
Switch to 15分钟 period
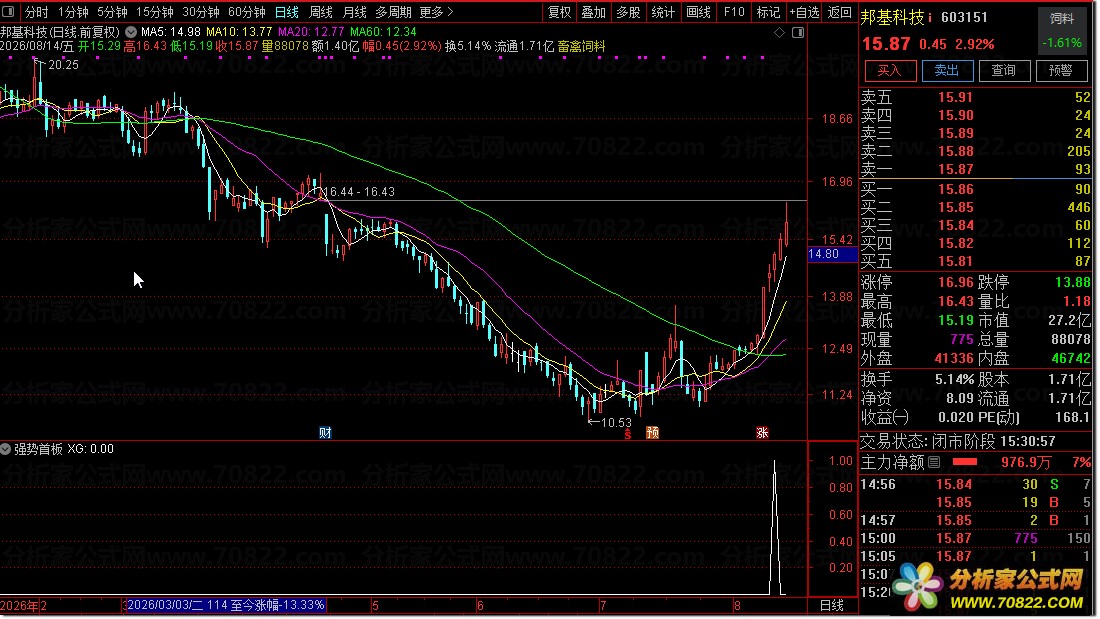click(x=154, y=12)
